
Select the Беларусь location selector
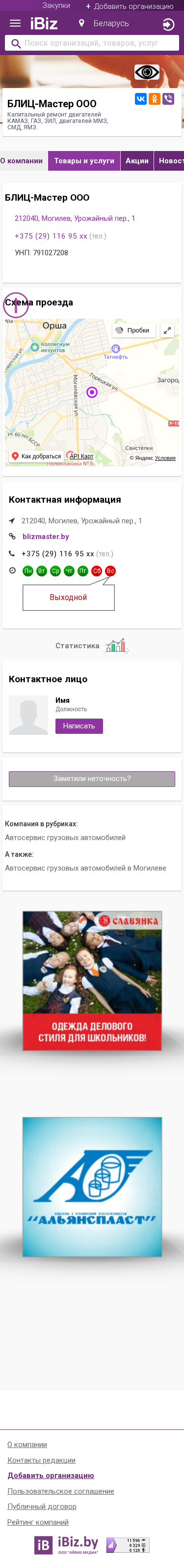104,23
